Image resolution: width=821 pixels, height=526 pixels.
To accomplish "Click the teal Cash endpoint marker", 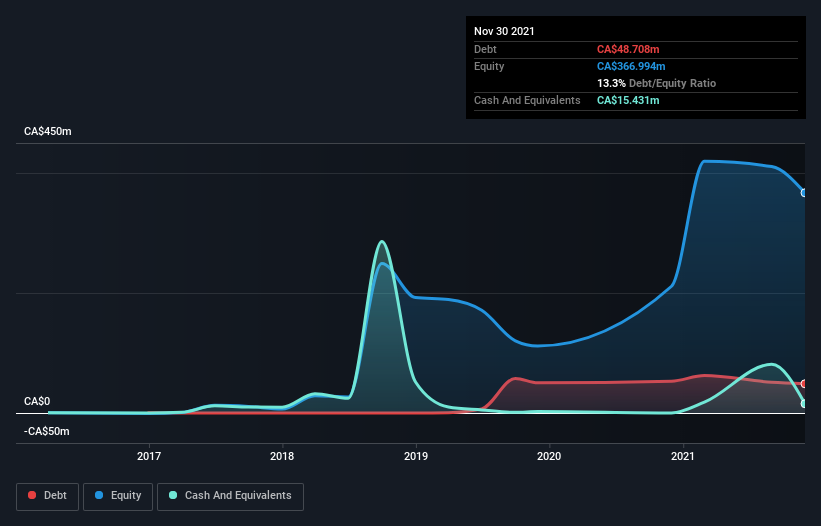I will [804, 404].
